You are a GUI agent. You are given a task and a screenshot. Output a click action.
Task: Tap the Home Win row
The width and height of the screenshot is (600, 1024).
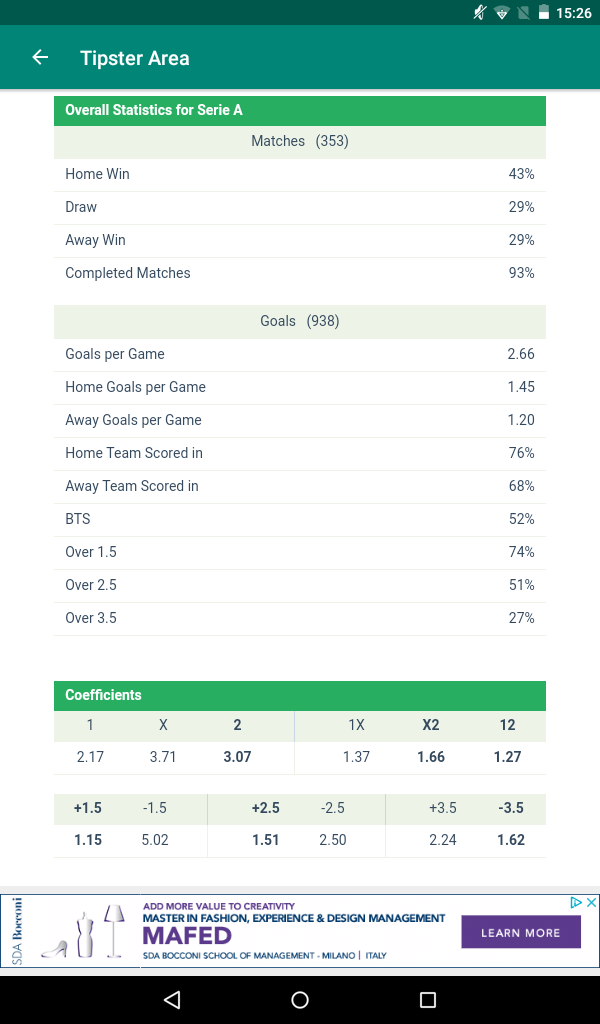coord(300,174)
